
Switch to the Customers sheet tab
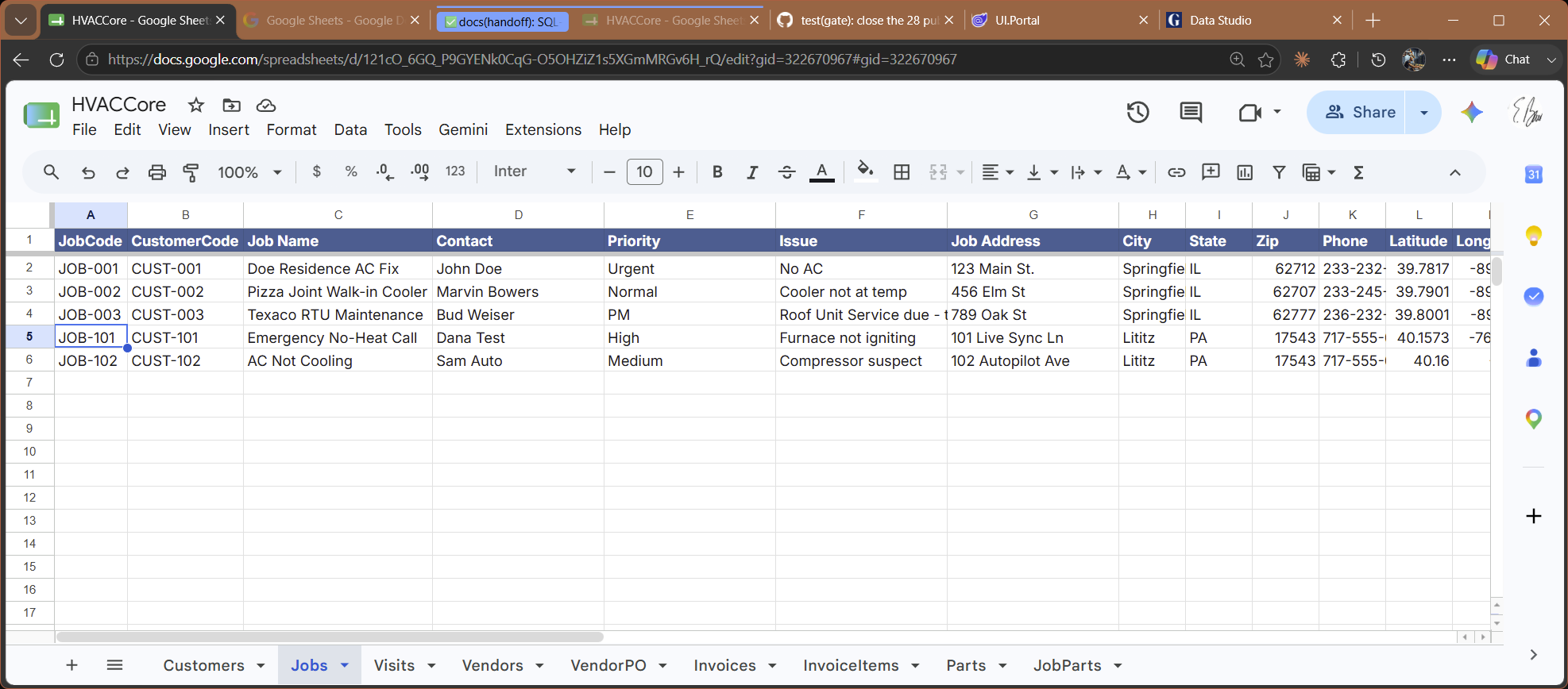point(203,665)
